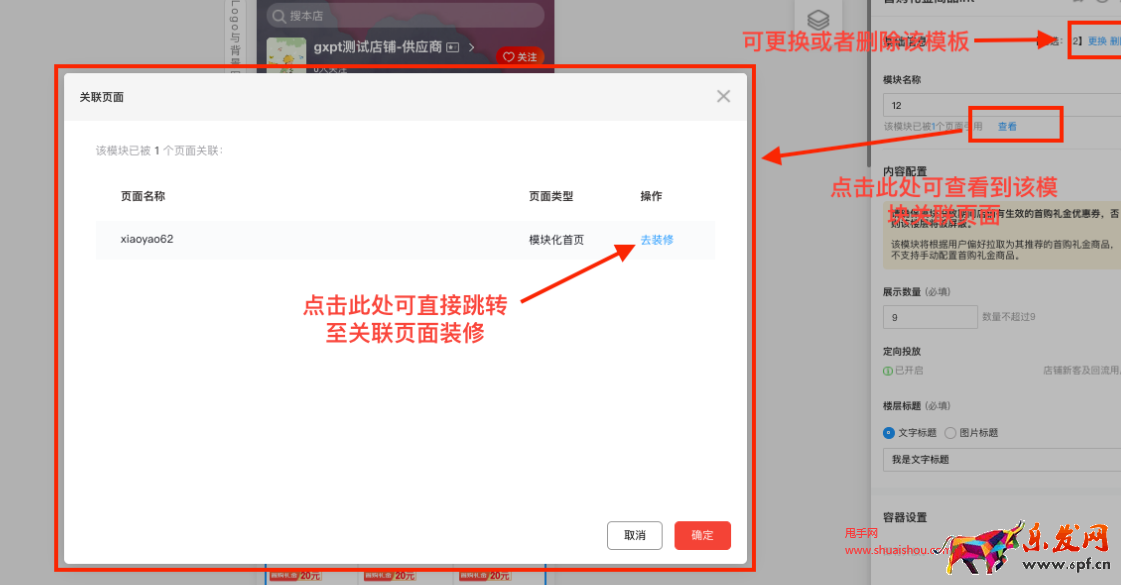Click the 关注 heart follow button
The image size is (1121, 585).
(x=520, y=57)
